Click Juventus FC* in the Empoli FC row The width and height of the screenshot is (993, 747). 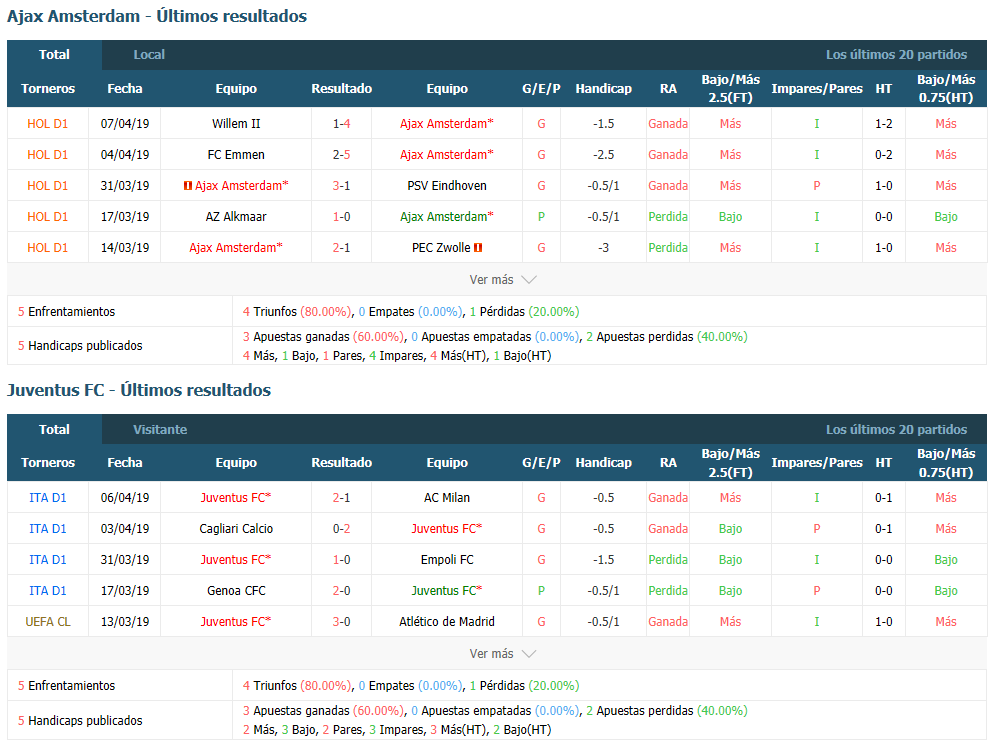[236, 560]
